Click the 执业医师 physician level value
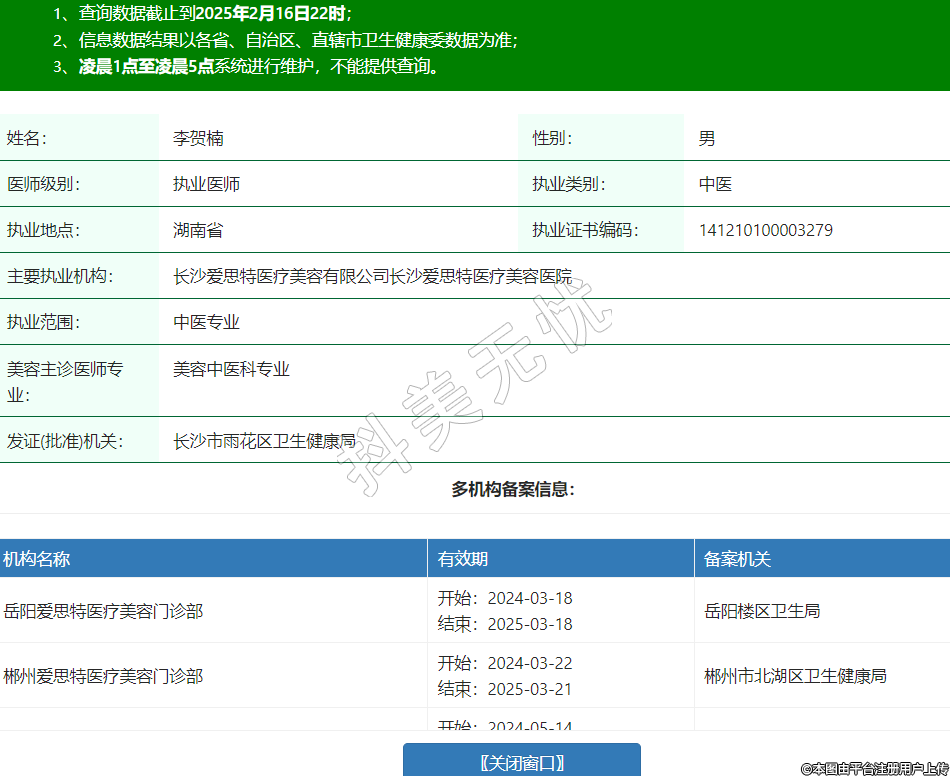The image size is (950, 776). [206, 185]
